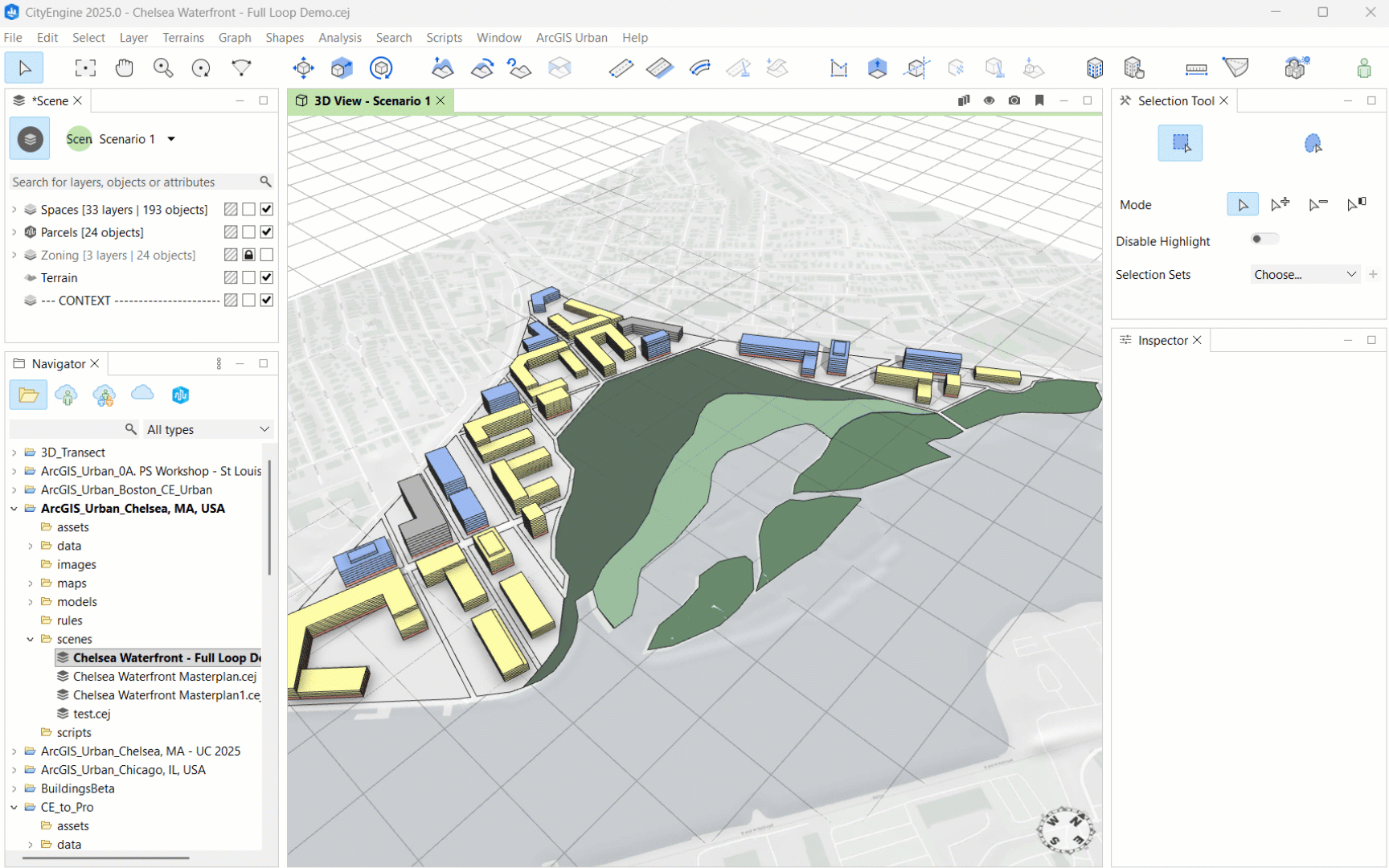The height and width of the screenshot is (868, 1389).
Task: Open the Measure Distance ruler tool
Action: tap(1196, 69)
